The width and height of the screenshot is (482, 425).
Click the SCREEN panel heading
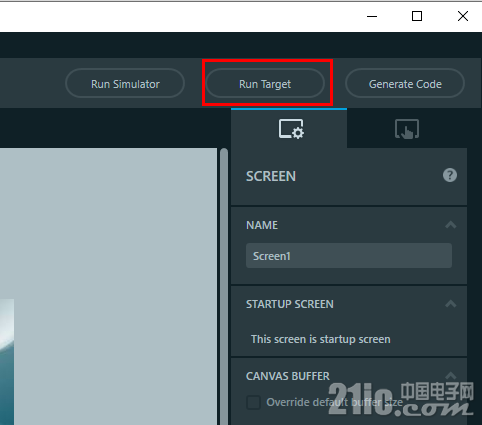(x=271, y=176)
